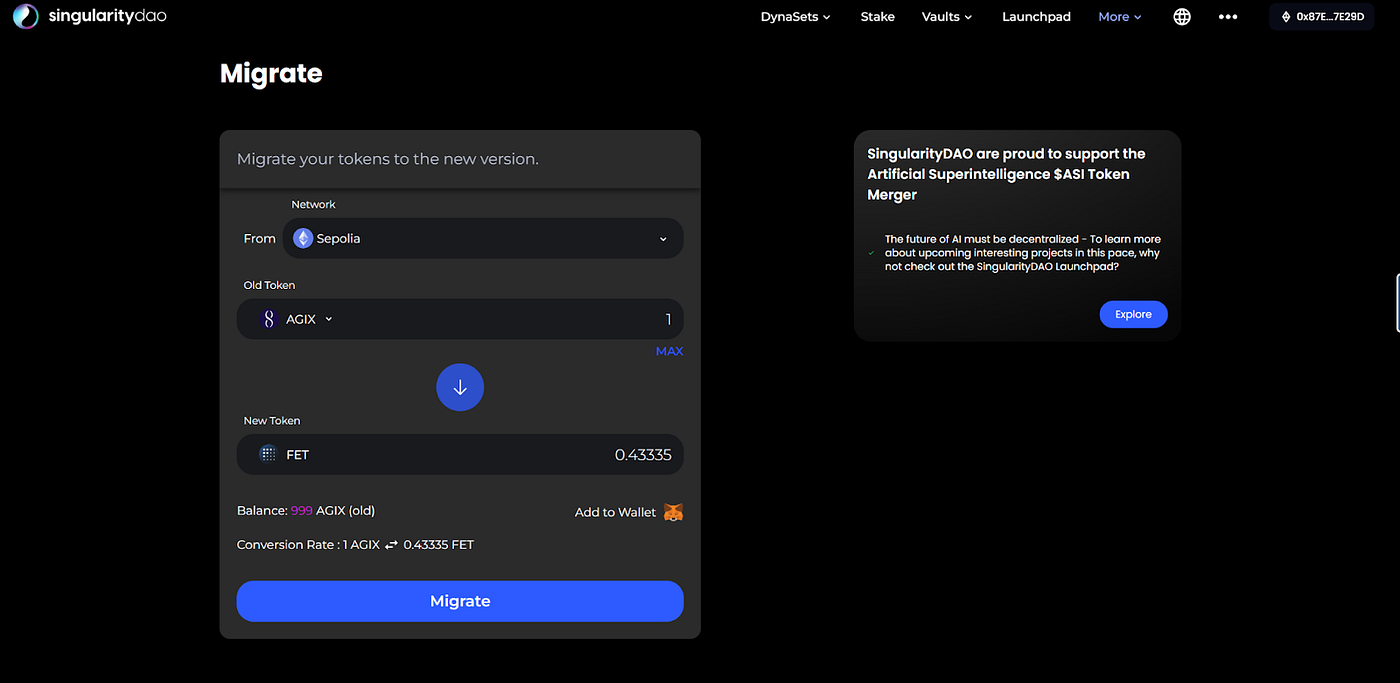Click the SingularityDAO logo
This screenshot has height=683, width=1400.
coord(89,16)
